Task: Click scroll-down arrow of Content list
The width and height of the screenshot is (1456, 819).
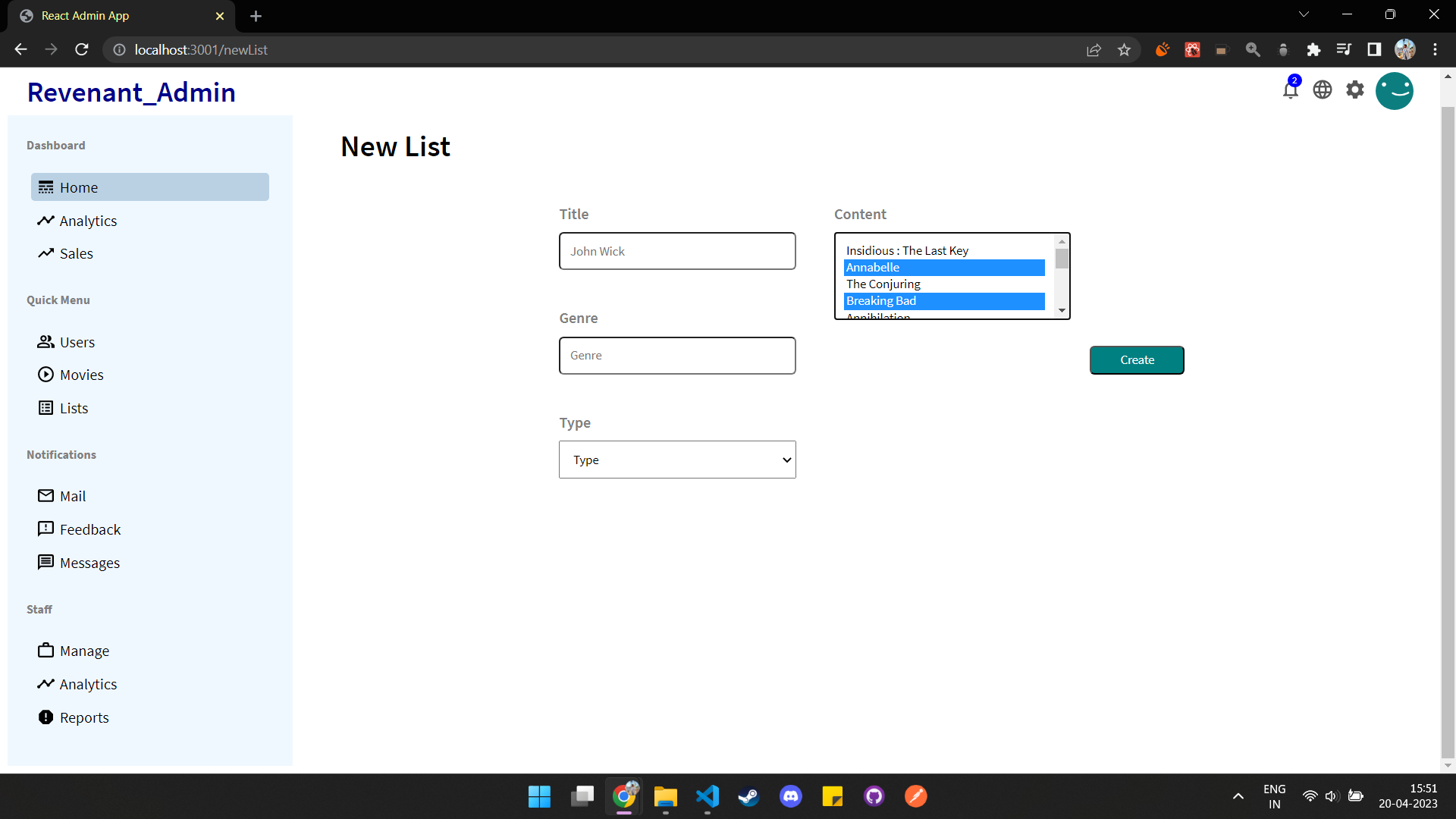Action: click(1062, 311)
